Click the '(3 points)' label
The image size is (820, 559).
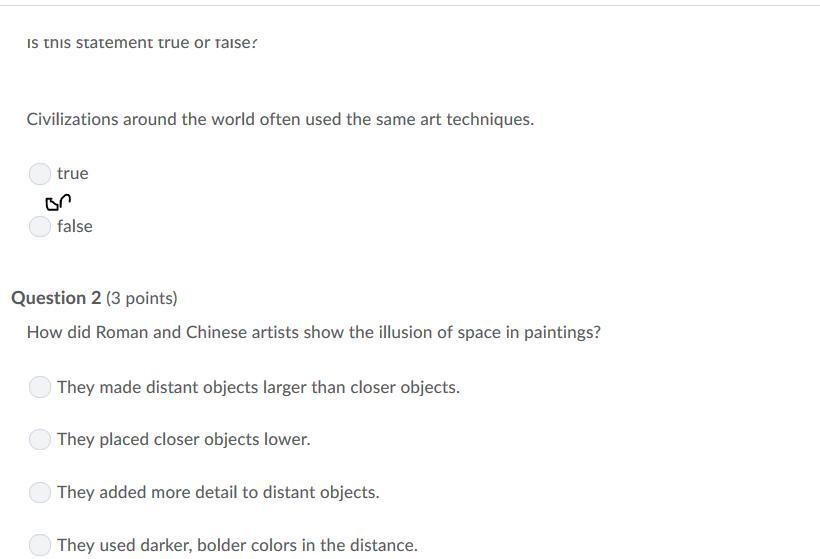pyautogui.click(x=142, y=298)
